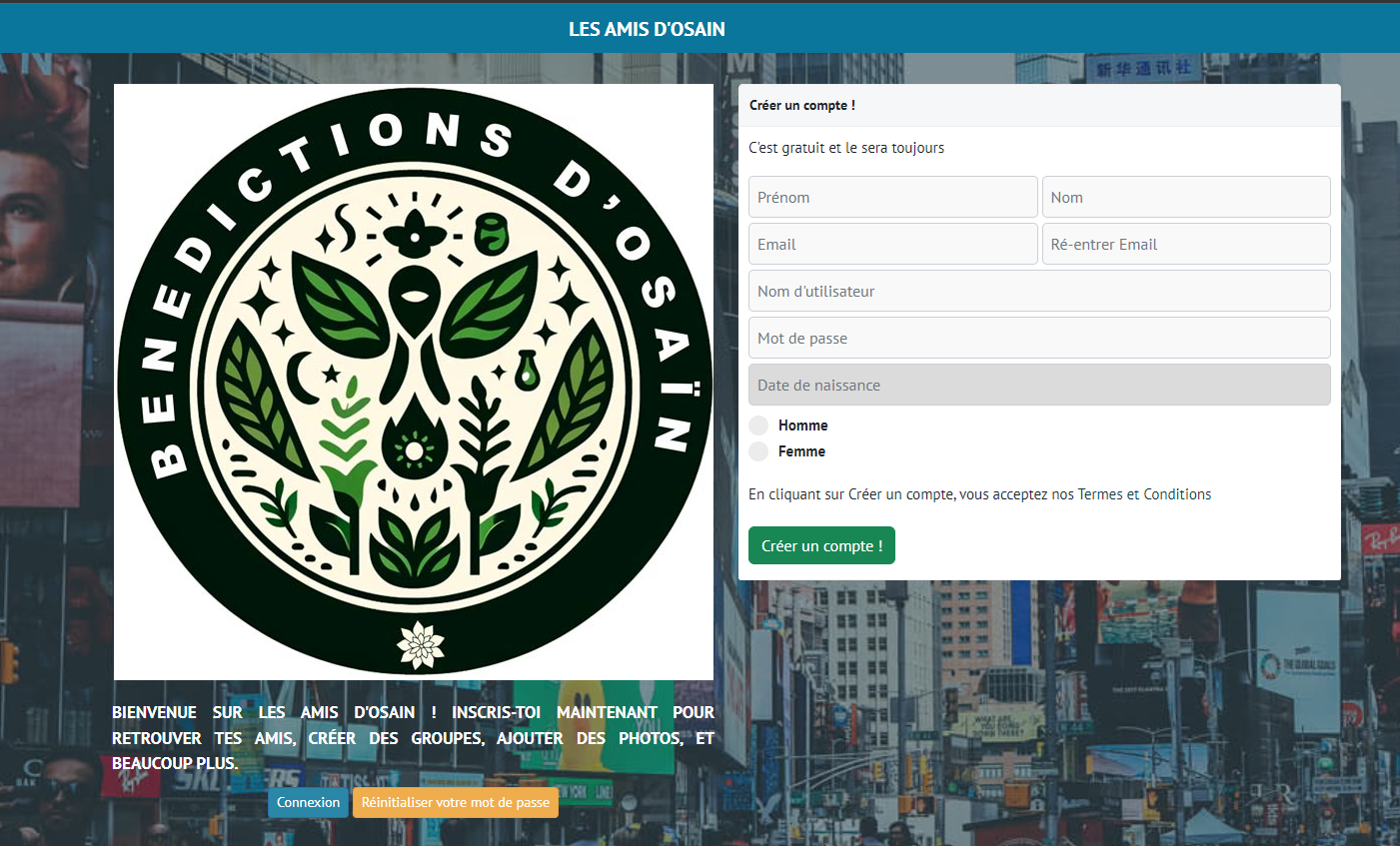Click the Créer un compte panel heading
1400x846 pixels.
(x=802, y=106)
